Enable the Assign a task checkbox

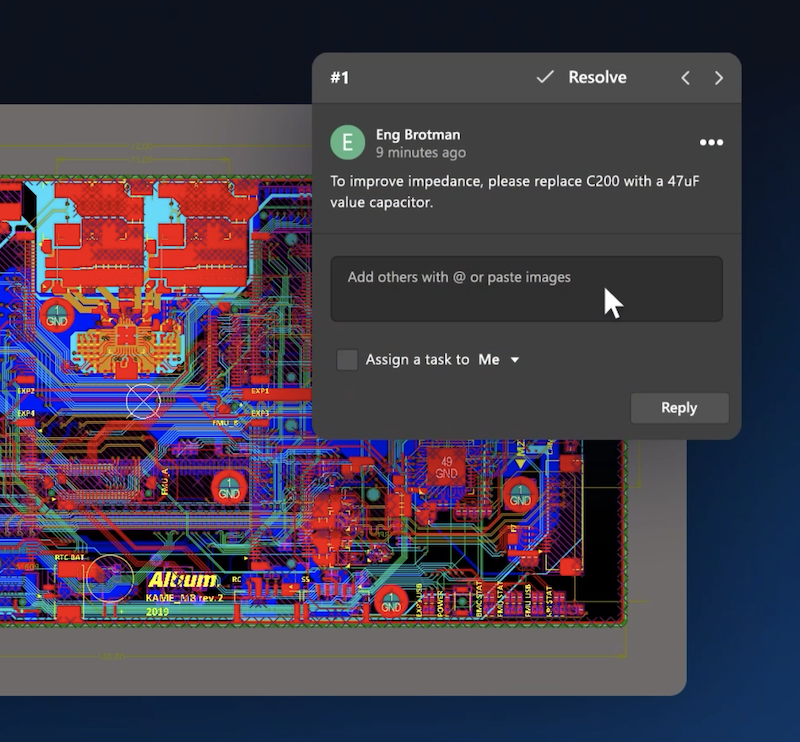coord(347,360)
